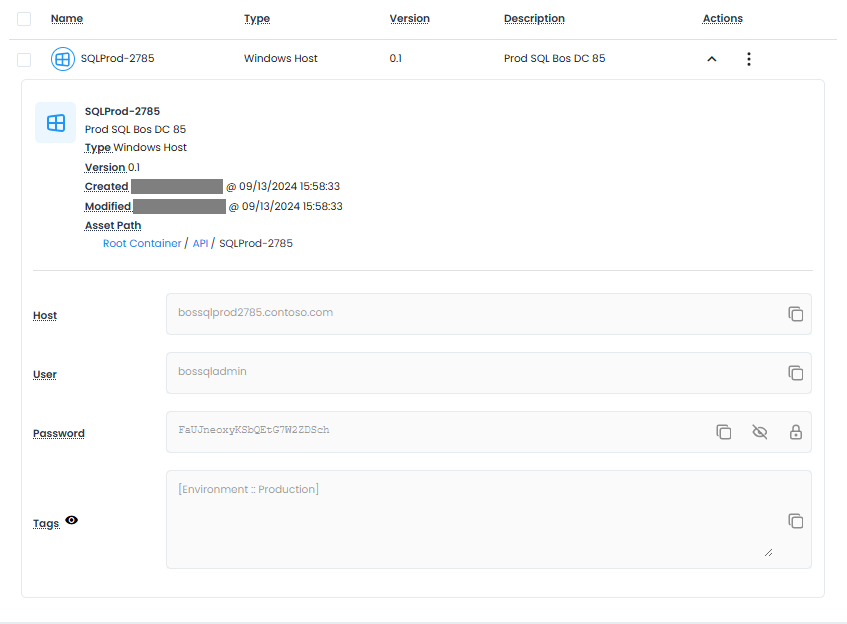Sort by the Version column header
The width and height of the screenshot is (847, 624).
tap(409, 19)
